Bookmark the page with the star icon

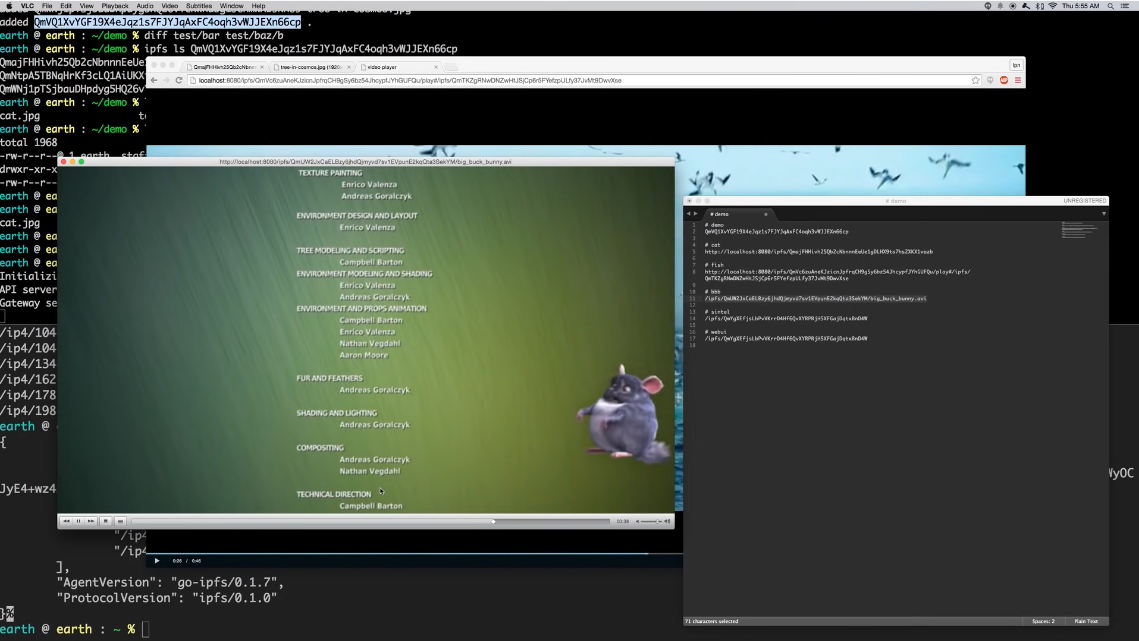tap(975, 80)
